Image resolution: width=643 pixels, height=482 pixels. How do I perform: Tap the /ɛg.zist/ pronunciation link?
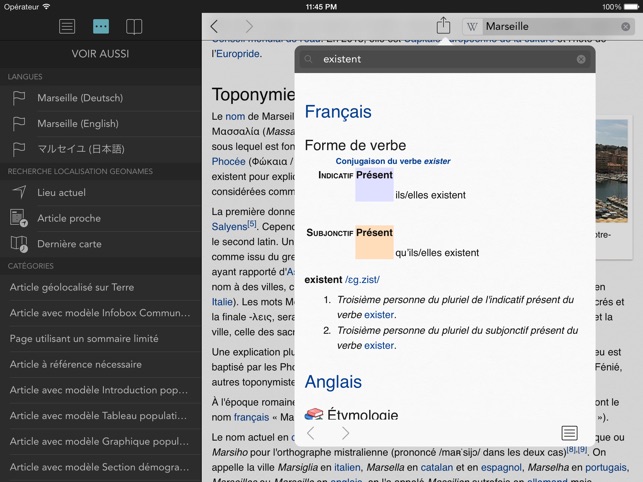coord(362,280)
